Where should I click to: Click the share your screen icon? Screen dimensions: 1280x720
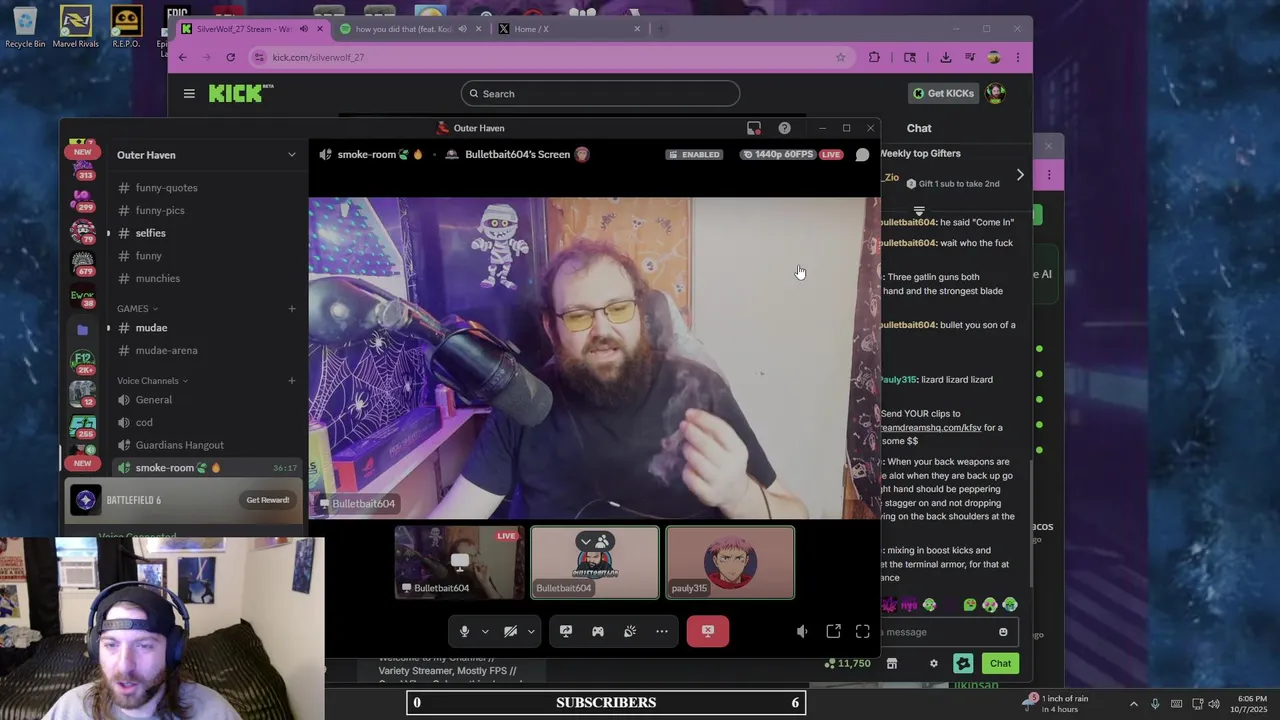coord(566,631)
